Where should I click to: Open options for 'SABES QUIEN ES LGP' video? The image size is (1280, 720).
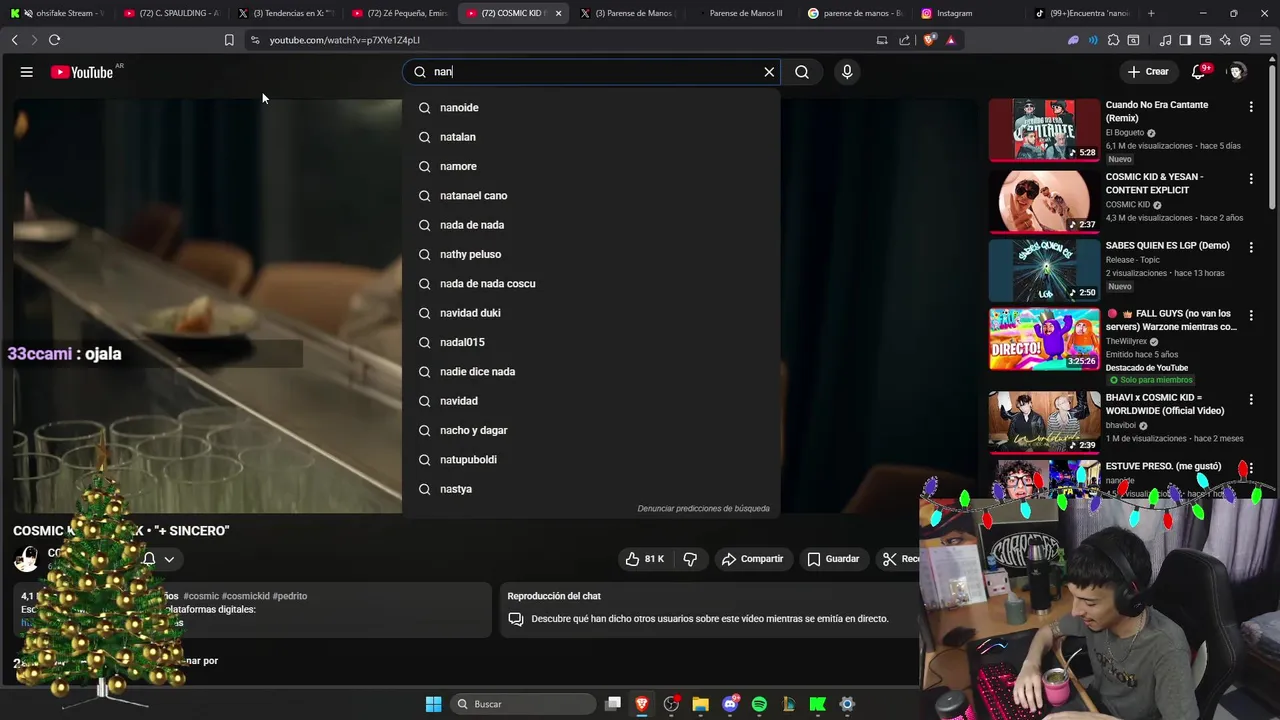click(x=1250, y=246)
